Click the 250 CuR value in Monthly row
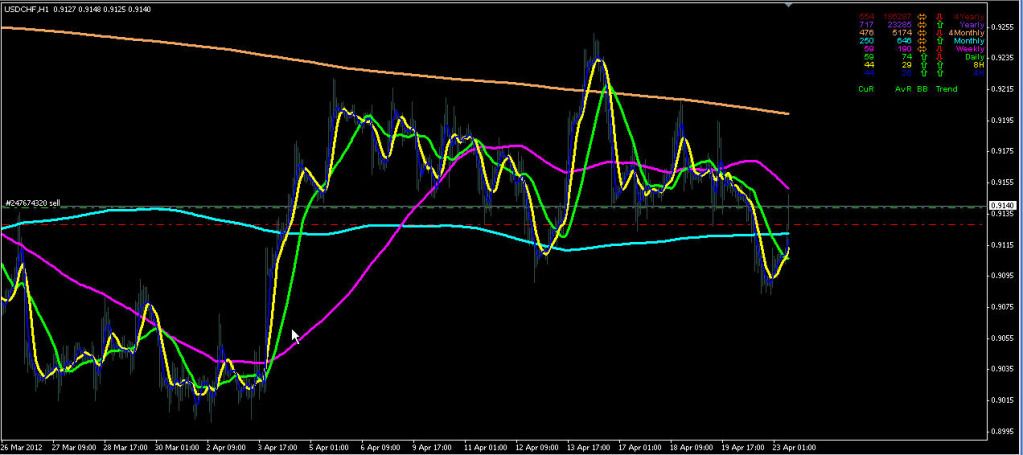The height and width of the screenshot is (455, 1023). [866, 41]
